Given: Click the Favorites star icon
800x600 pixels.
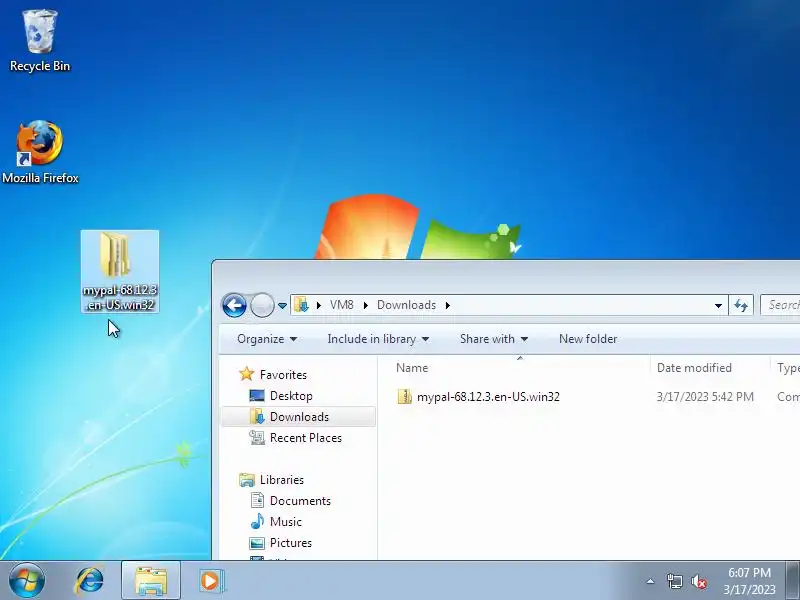Looking at the screenshot, I should 246,374.
